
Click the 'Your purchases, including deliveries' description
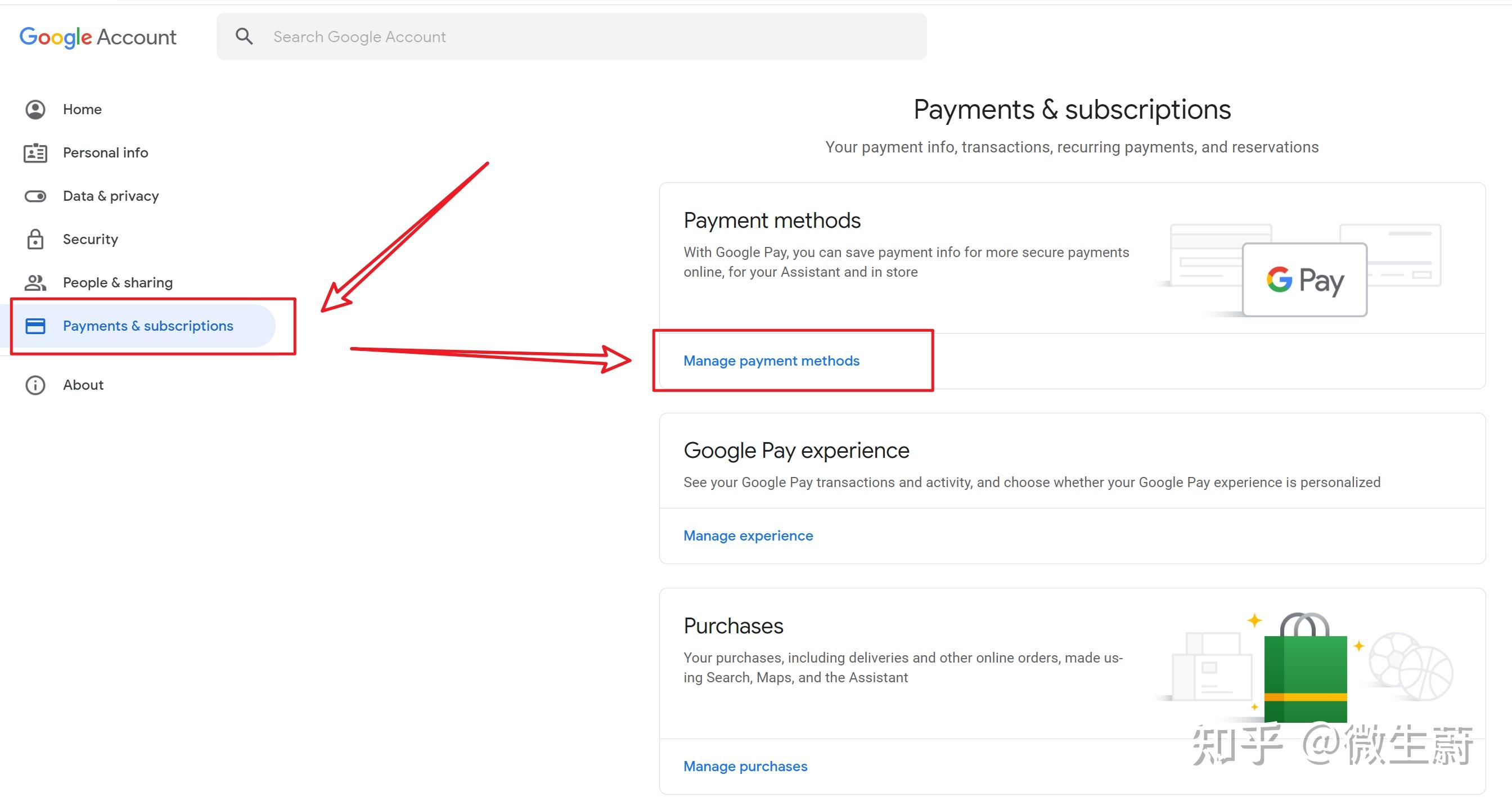tap(903, 668)
